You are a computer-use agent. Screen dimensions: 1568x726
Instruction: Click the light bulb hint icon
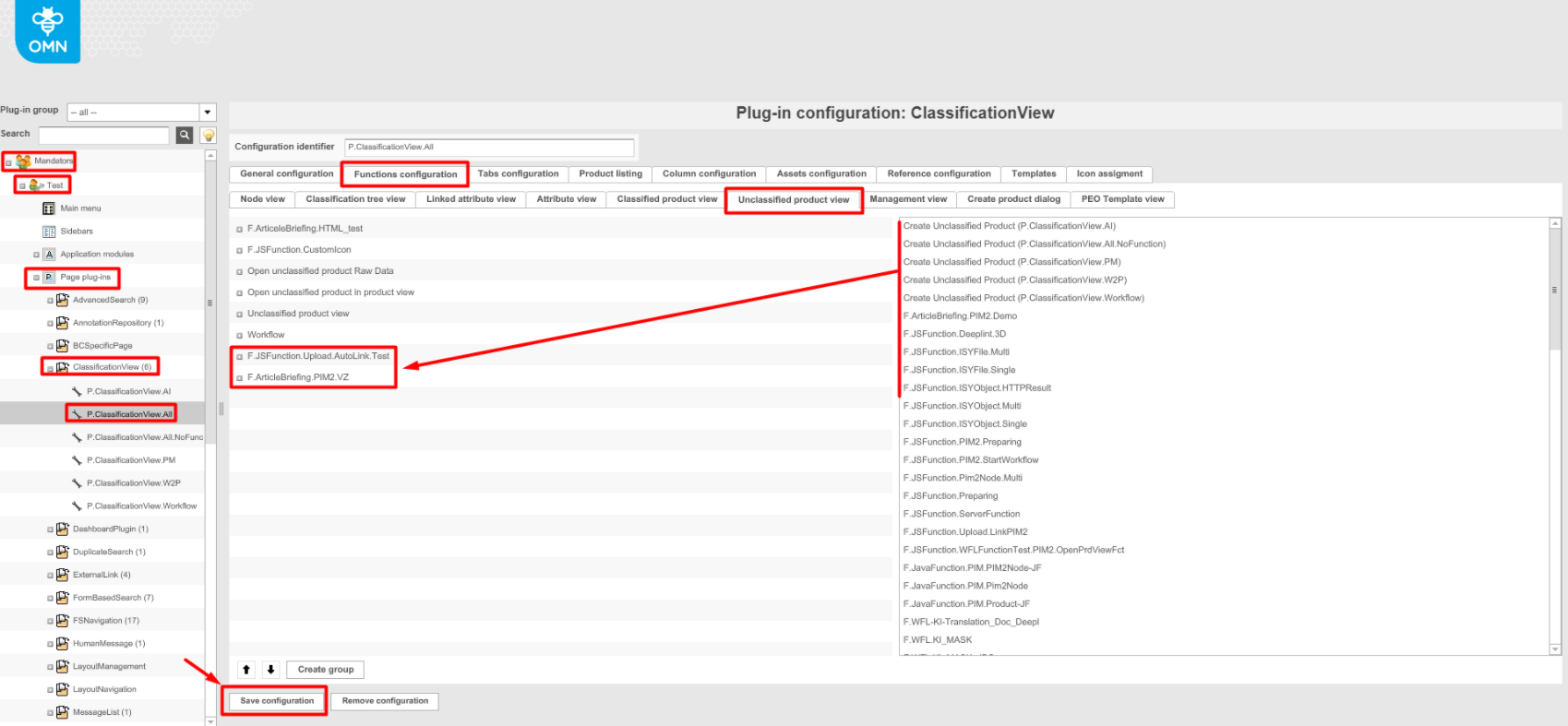(209, 136)
